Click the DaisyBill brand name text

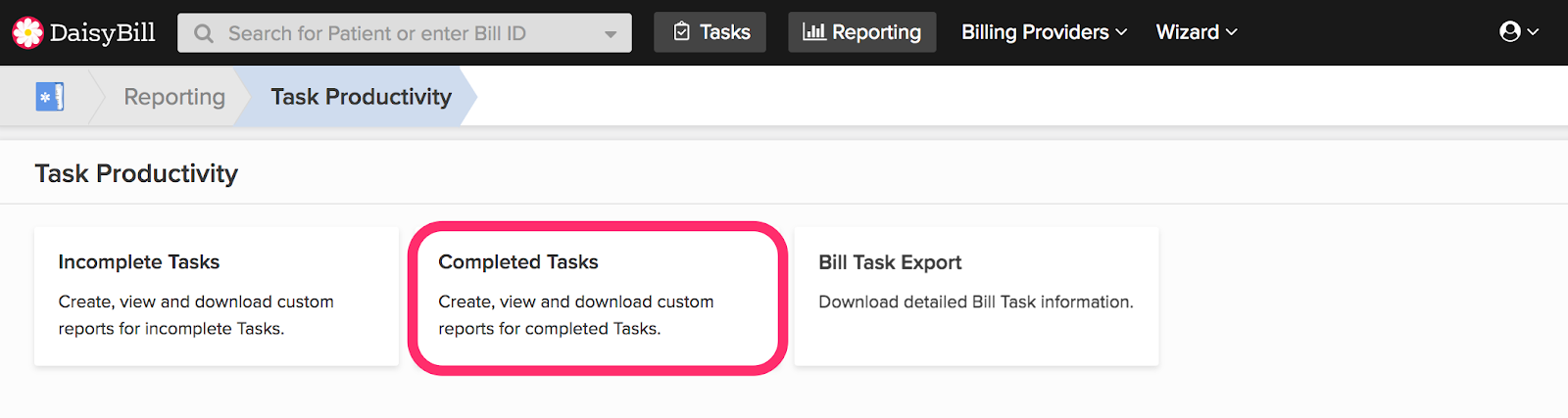102,33
